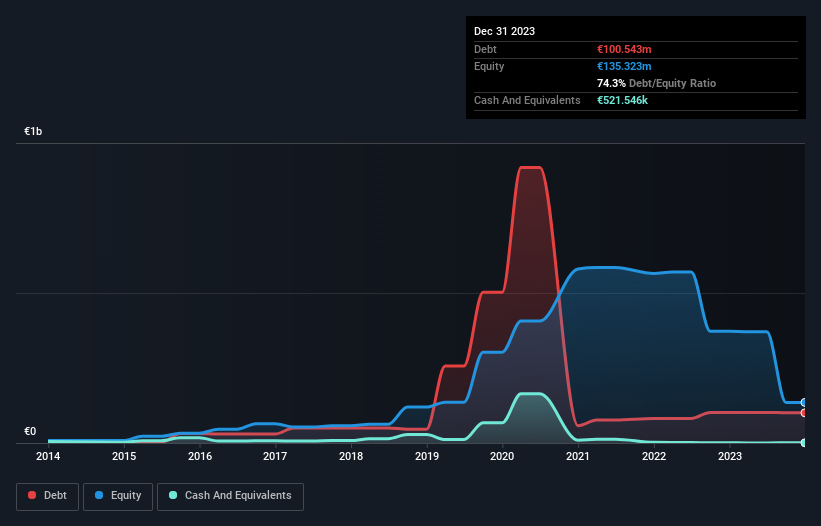This screenshot has width=821, height=526.
Task: Select the blue Equity end-point marker
Action: click(804, 402)
